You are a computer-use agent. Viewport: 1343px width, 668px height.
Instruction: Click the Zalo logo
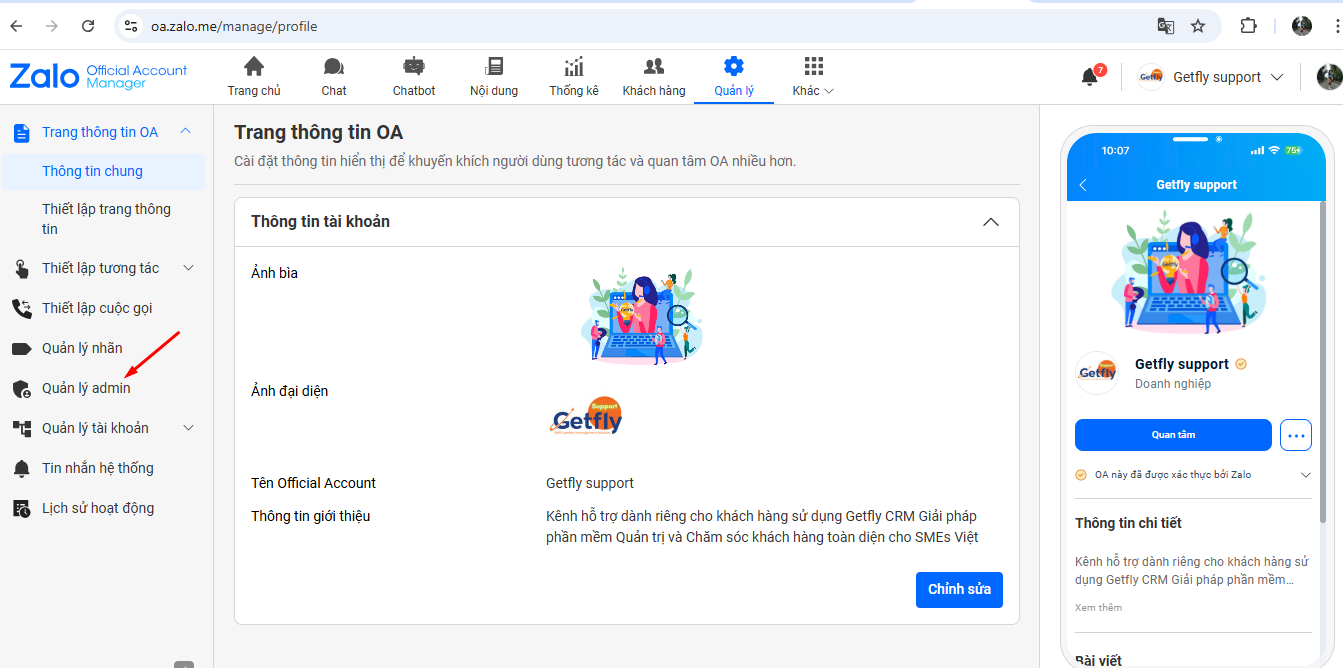coord(44,77)
